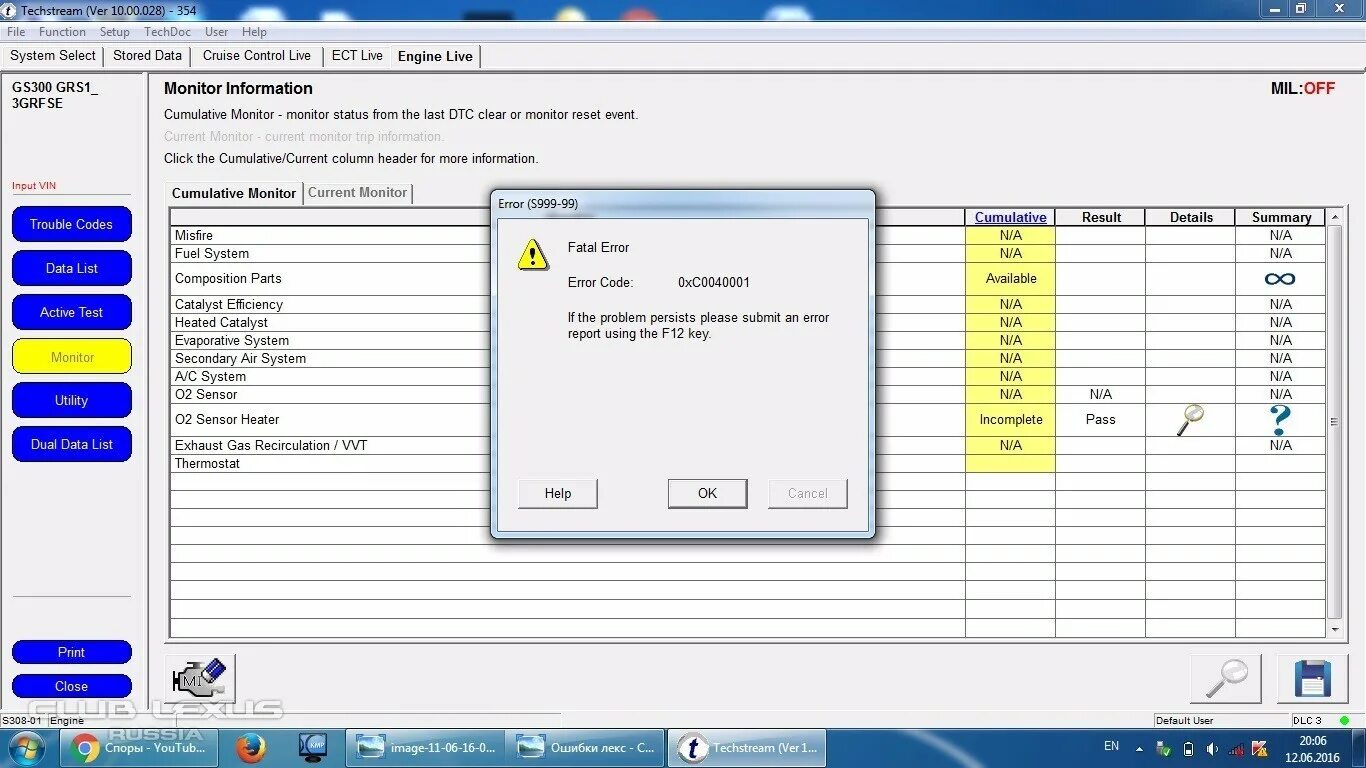
Task: Open the Setup menu
Action: click(x=115, y=32)
